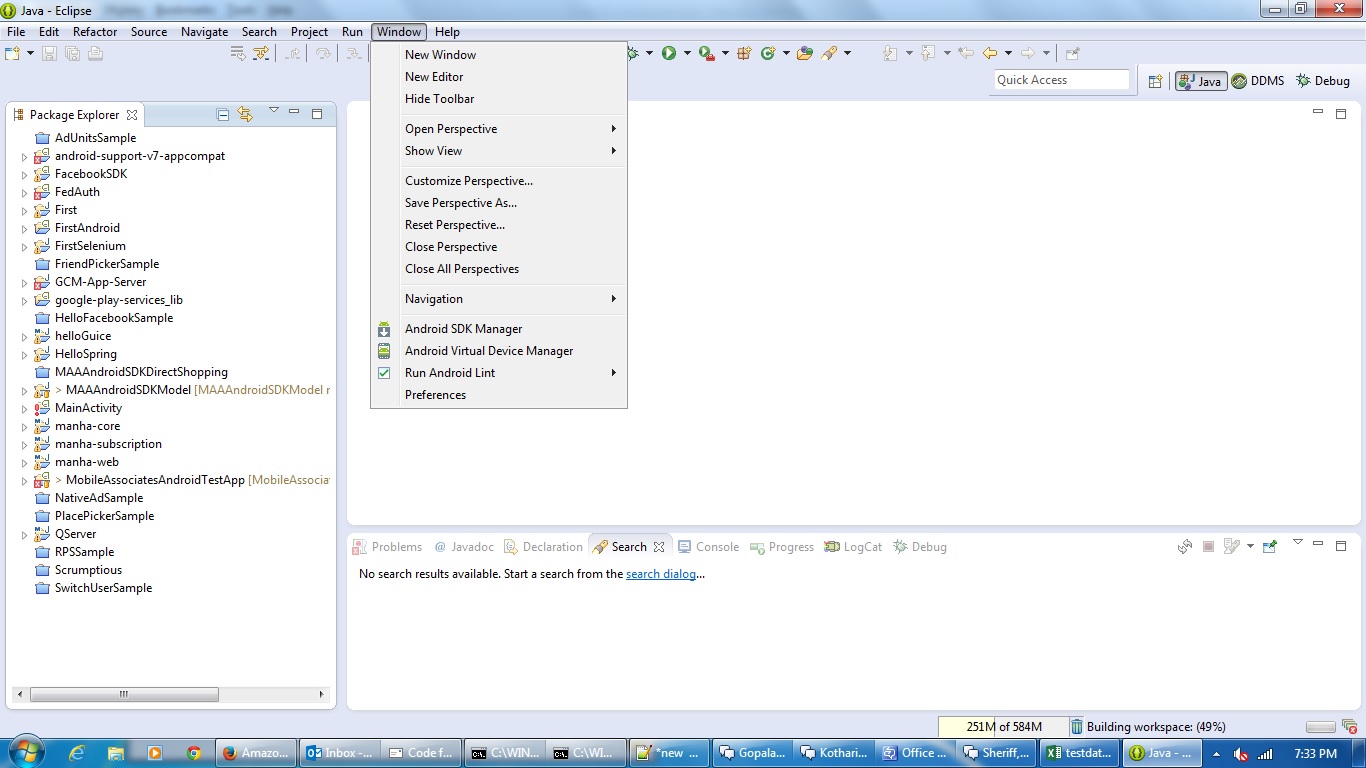Switch to the Java perspective button
This screenshot has width=1366, height=768.
coord(1198,81)
